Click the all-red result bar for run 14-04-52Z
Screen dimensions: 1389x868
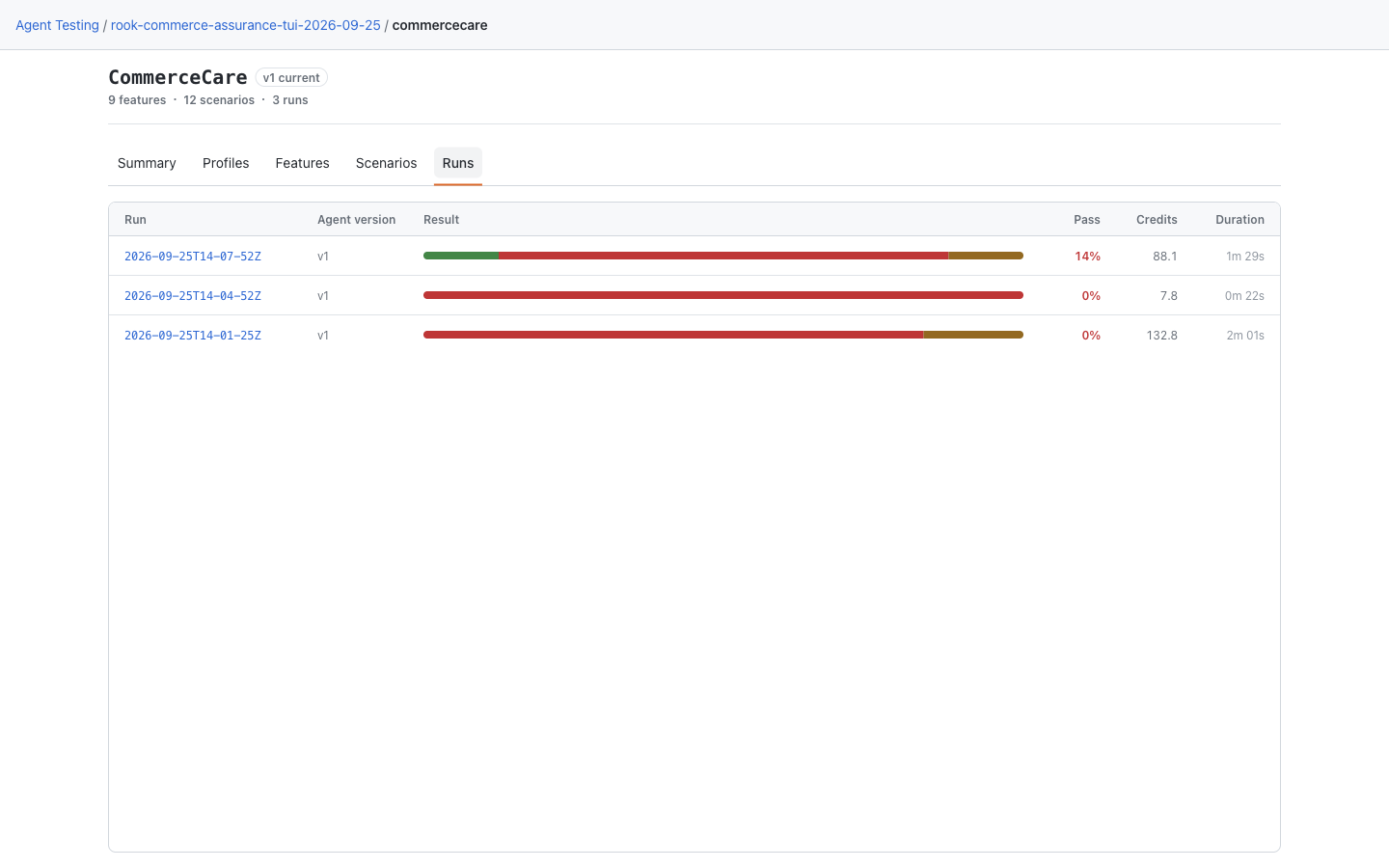coord(723,295)
